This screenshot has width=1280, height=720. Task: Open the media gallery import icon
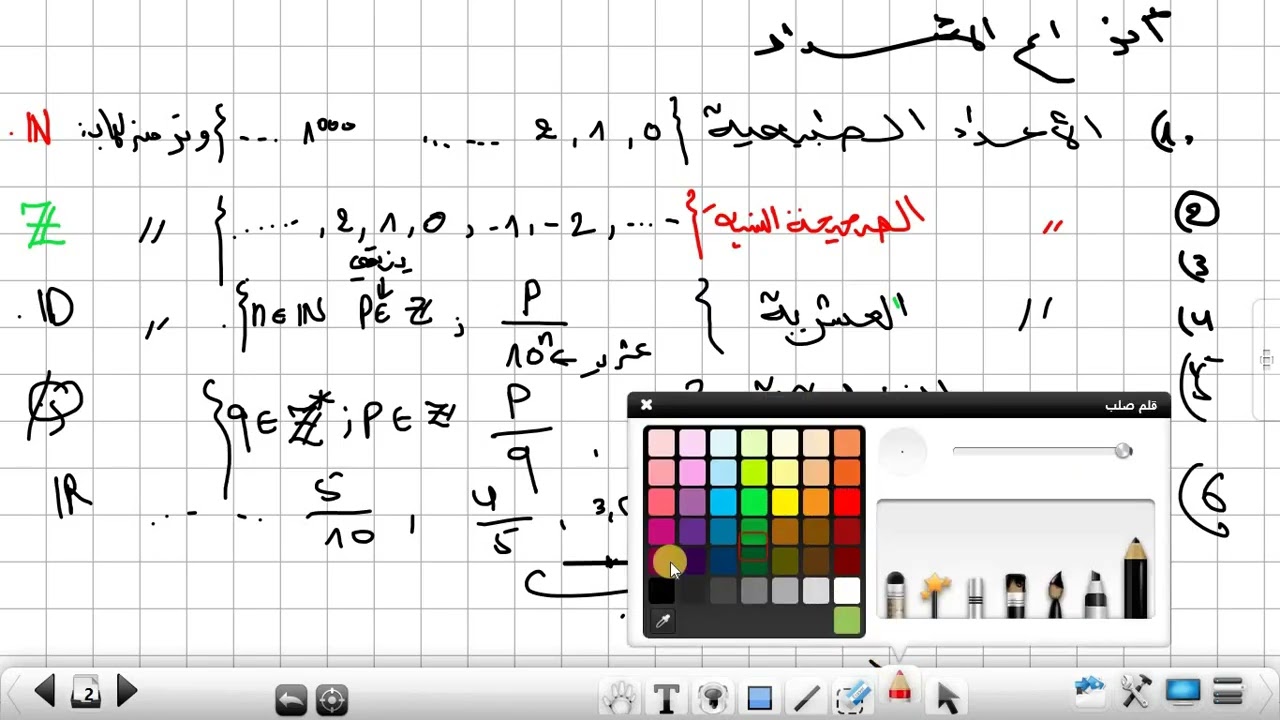pos(1089,689)
